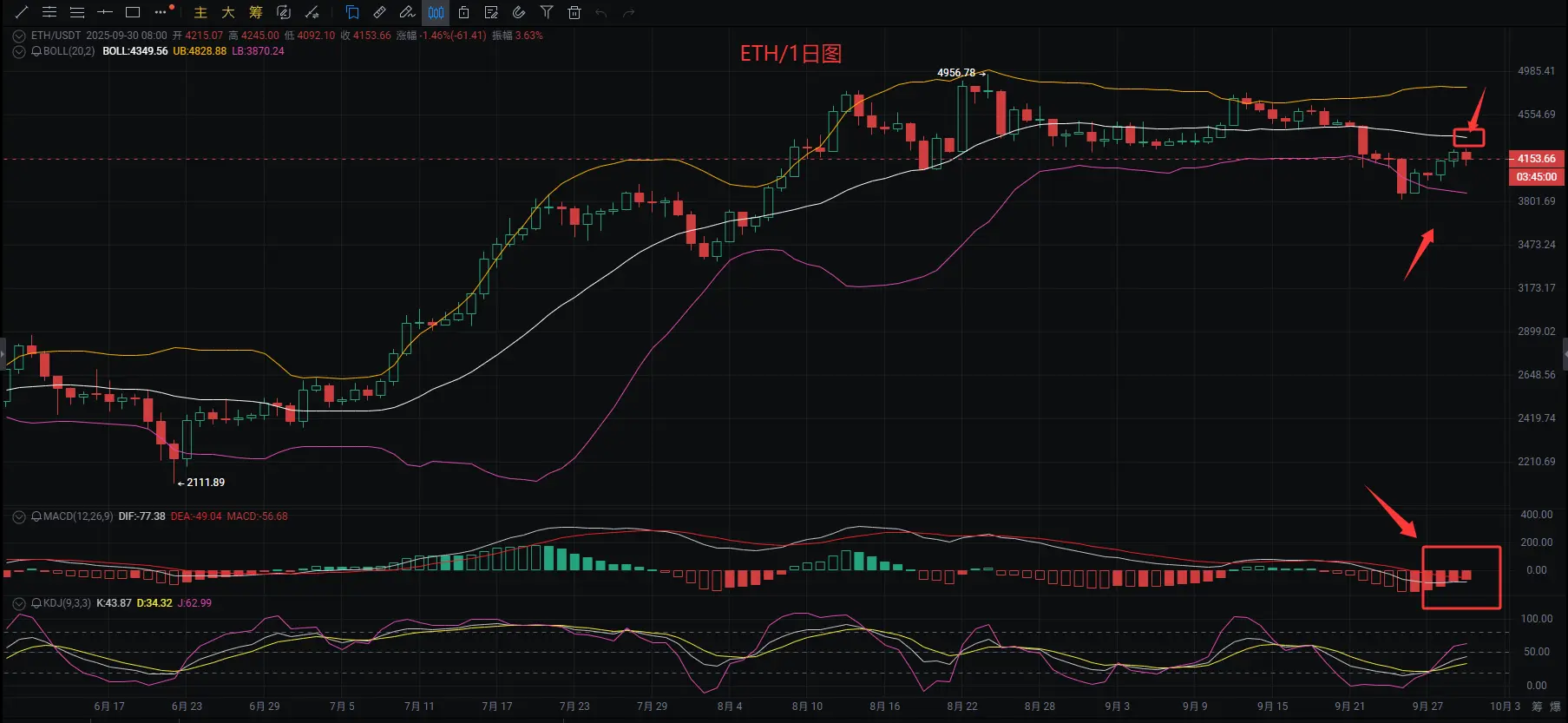
Task: Choose the horizontal lines drawing tool
Action: point(77,12)
